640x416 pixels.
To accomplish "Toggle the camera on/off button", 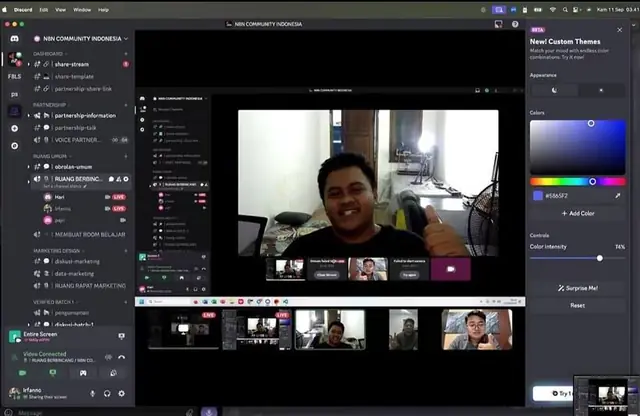I will coord(22,373).
